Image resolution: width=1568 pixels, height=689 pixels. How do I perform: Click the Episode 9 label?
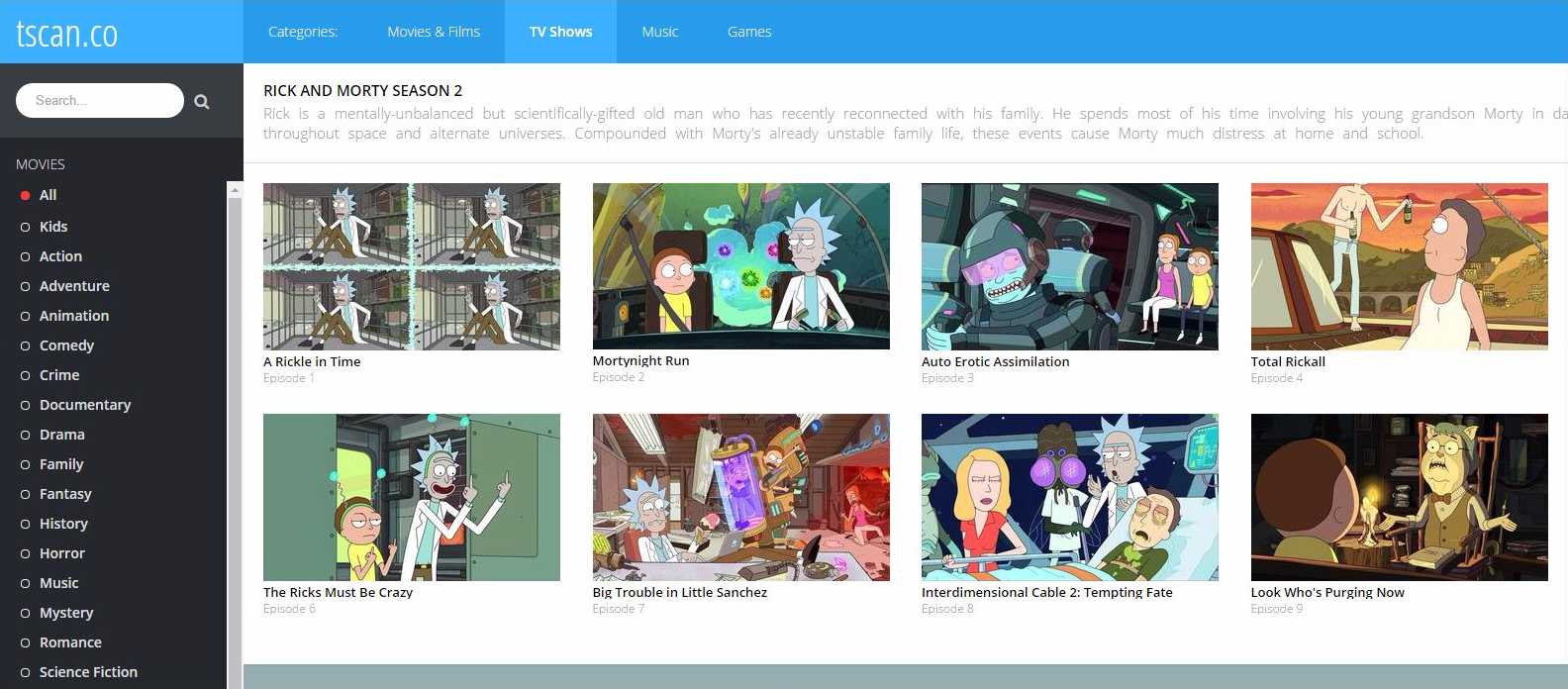1277,609
